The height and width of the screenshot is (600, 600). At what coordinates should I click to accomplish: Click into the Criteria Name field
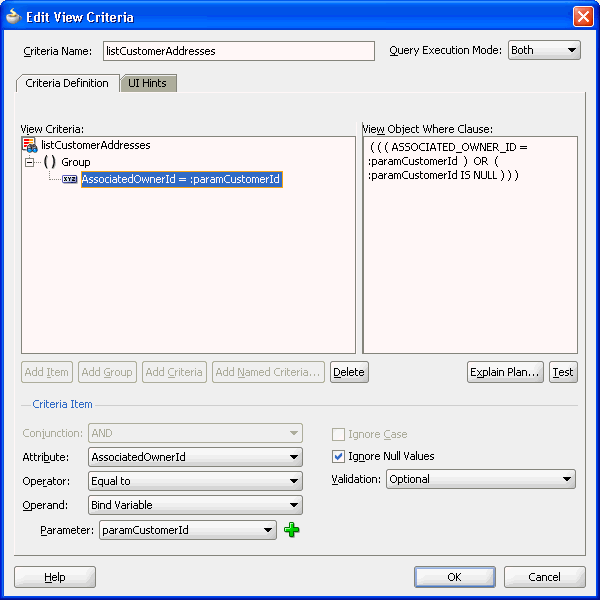(238, 51)
